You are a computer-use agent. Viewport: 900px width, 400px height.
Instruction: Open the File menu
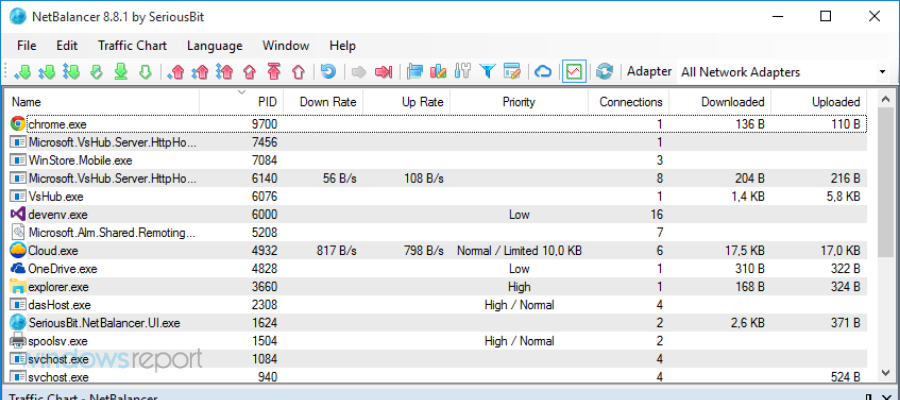[26, 46]
